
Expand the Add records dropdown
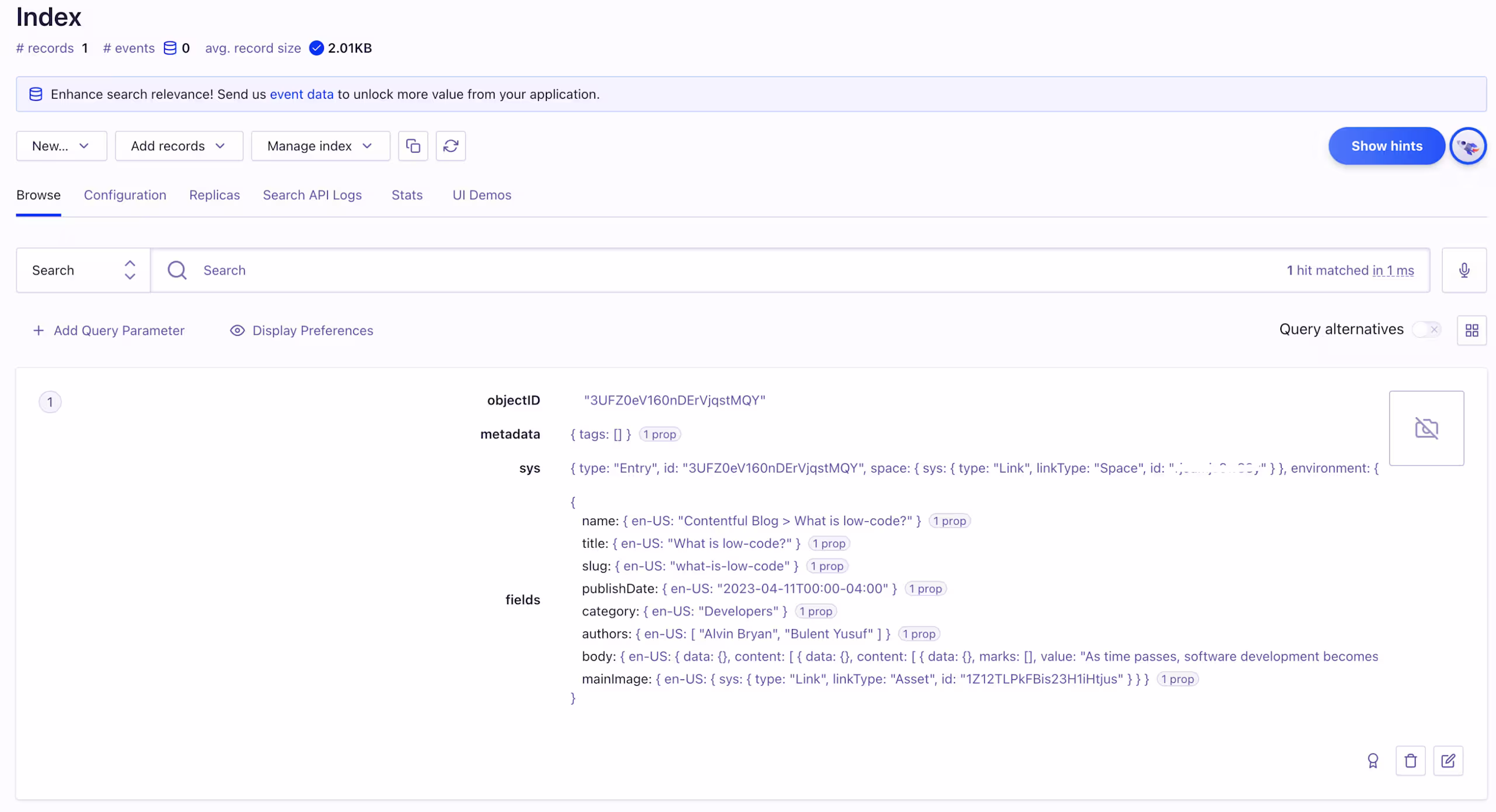click(179, 146)
